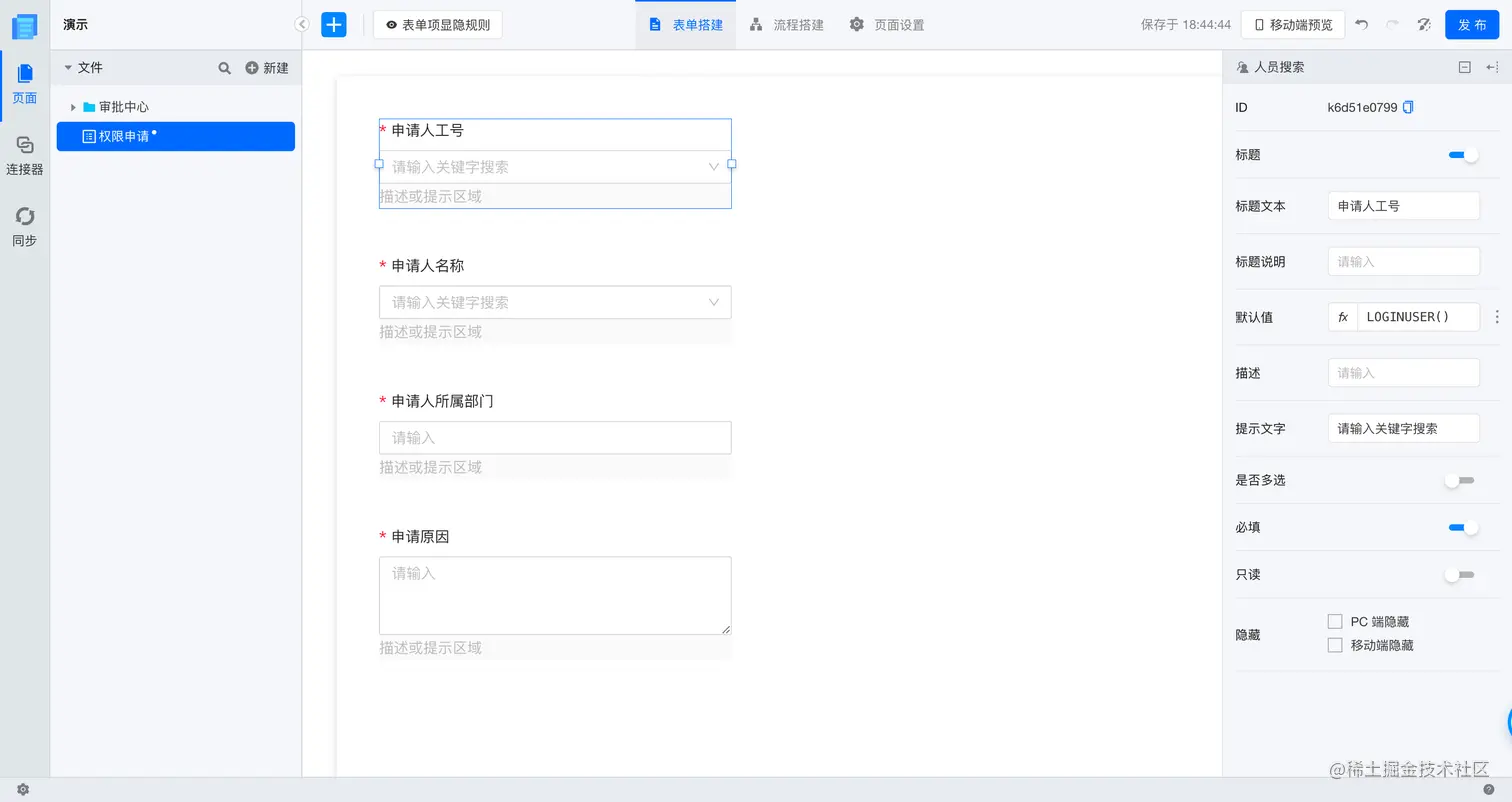1512x802 pixels.
Task: Open the 申请人名称 dropdown arrow
Action: 714,302
